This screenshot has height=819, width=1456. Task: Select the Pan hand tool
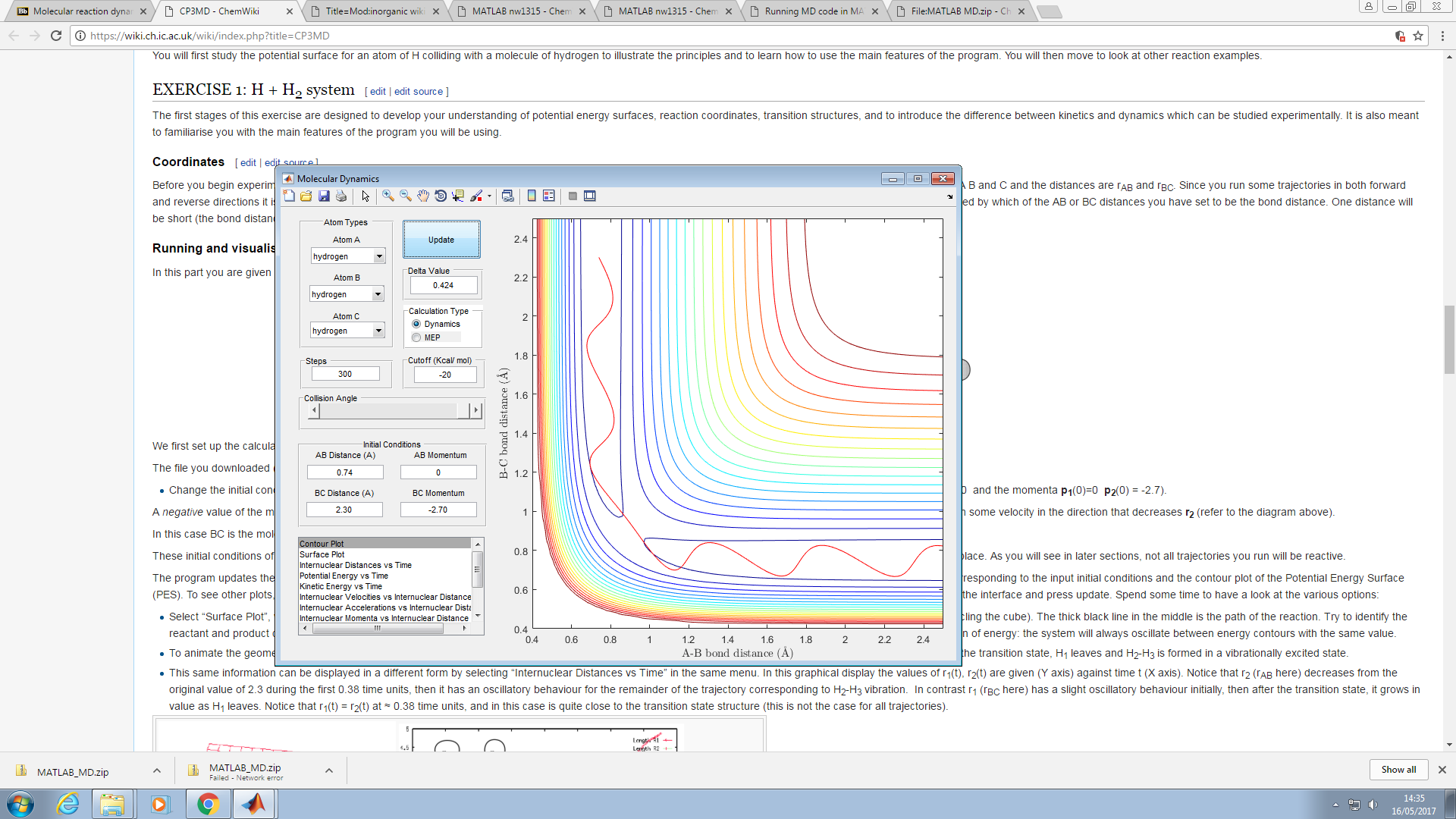(423, 196)
